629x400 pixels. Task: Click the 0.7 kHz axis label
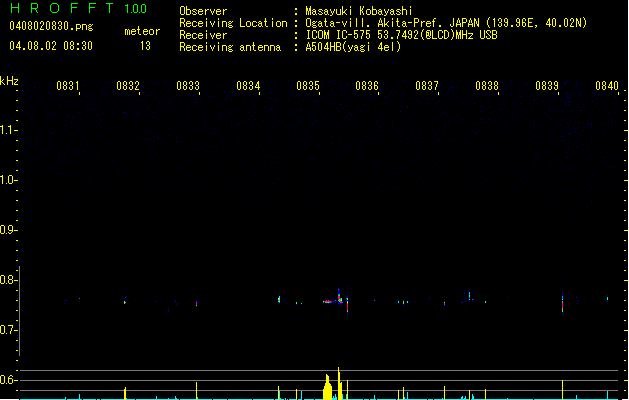click(7, 330)
